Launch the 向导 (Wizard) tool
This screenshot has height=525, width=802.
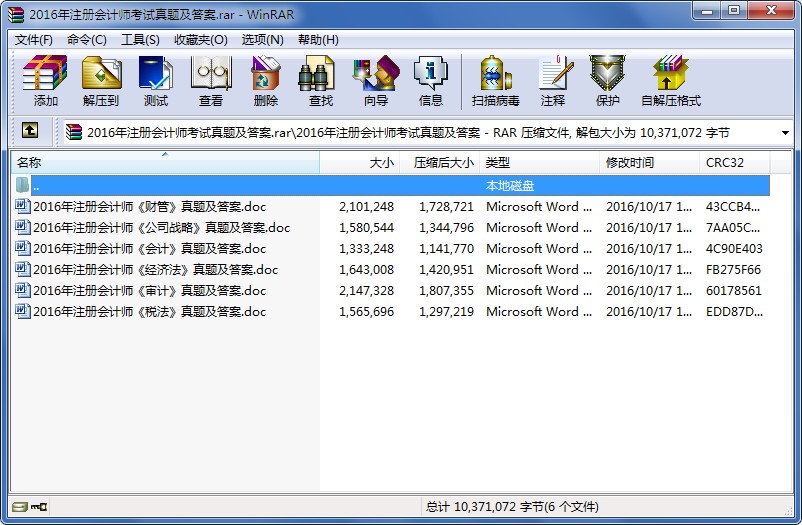coord(376,80)
